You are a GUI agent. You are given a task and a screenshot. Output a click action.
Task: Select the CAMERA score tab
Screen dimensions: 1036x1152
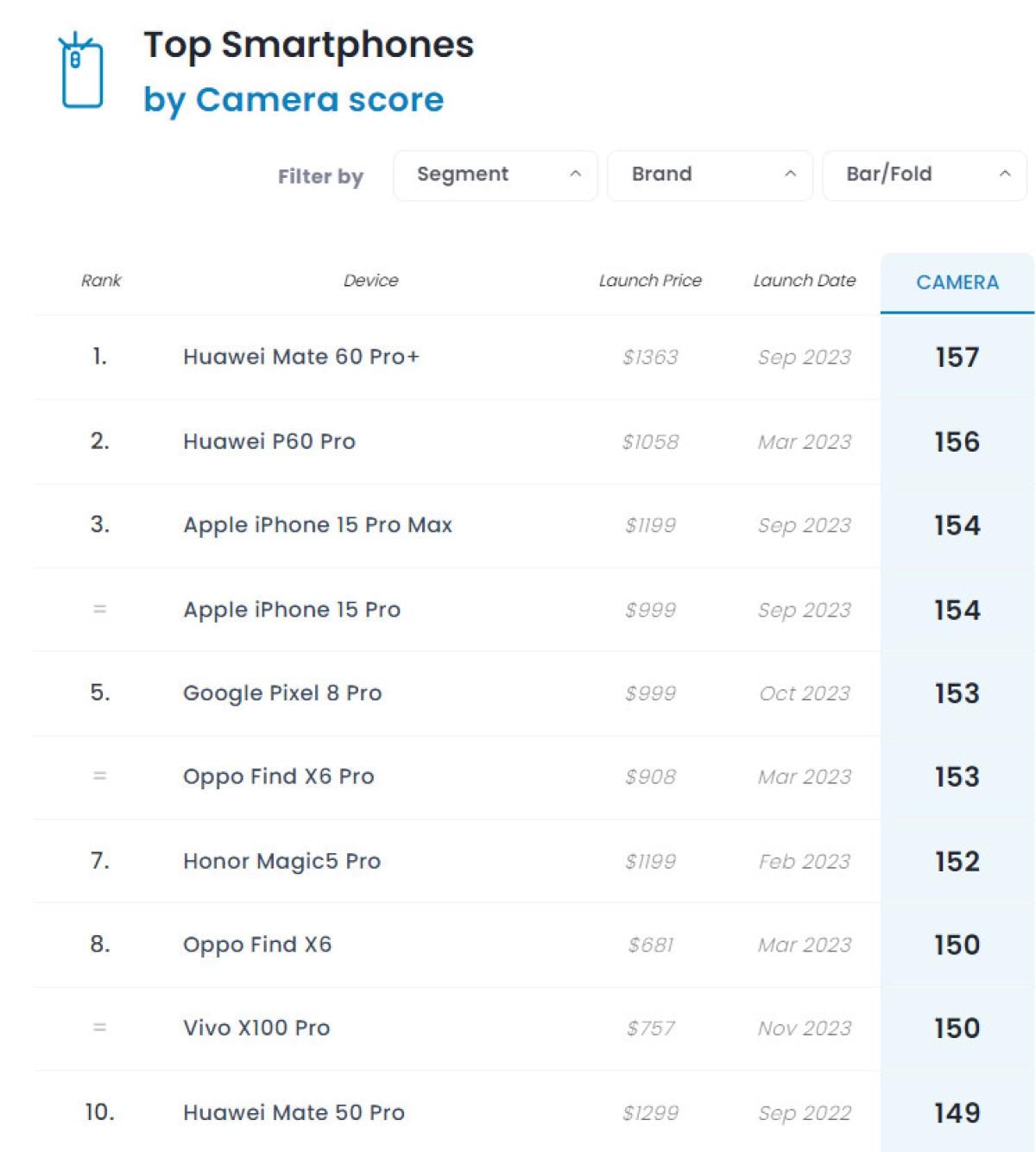[x=957, y=282]
